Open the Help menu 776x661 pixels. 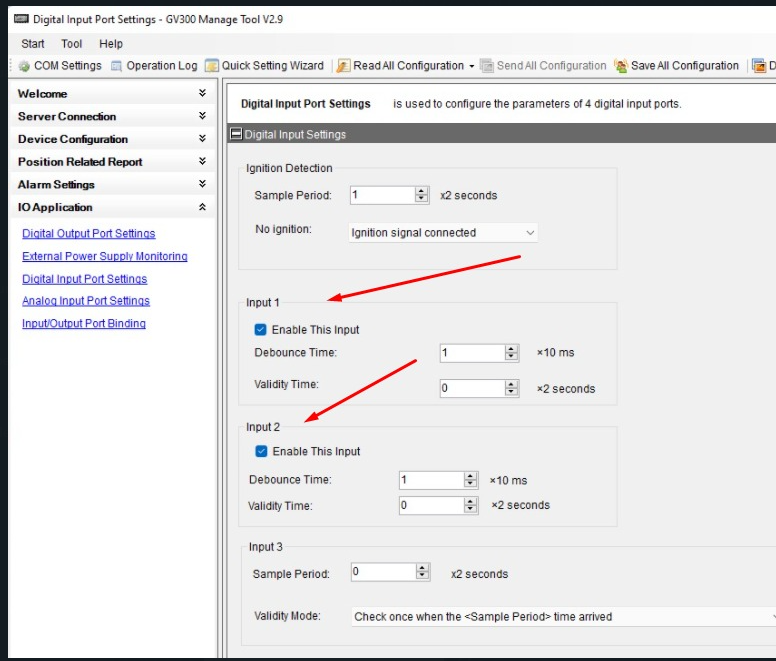[111, 44]
